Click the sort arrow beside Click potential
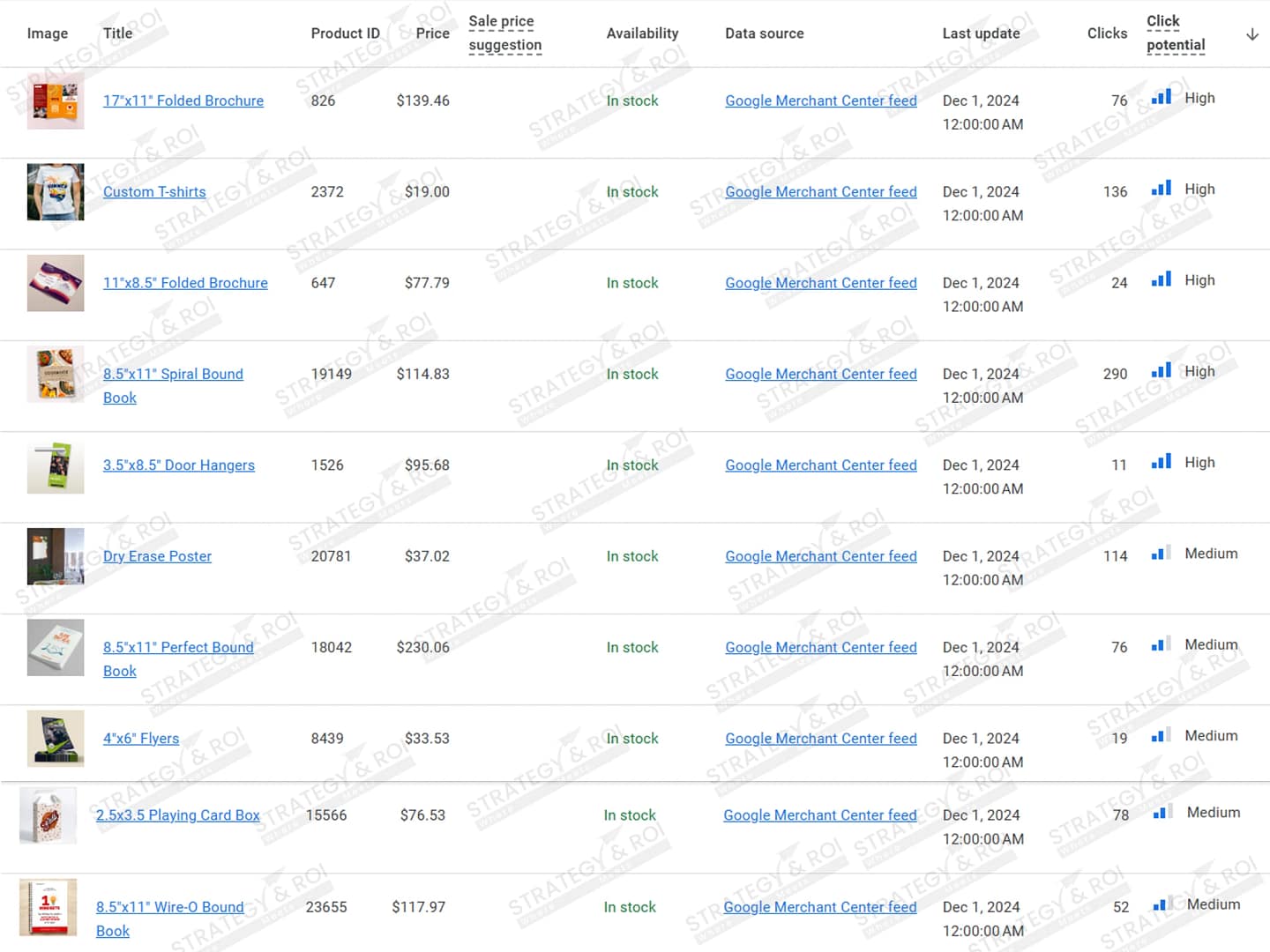 click(1251, 34)
